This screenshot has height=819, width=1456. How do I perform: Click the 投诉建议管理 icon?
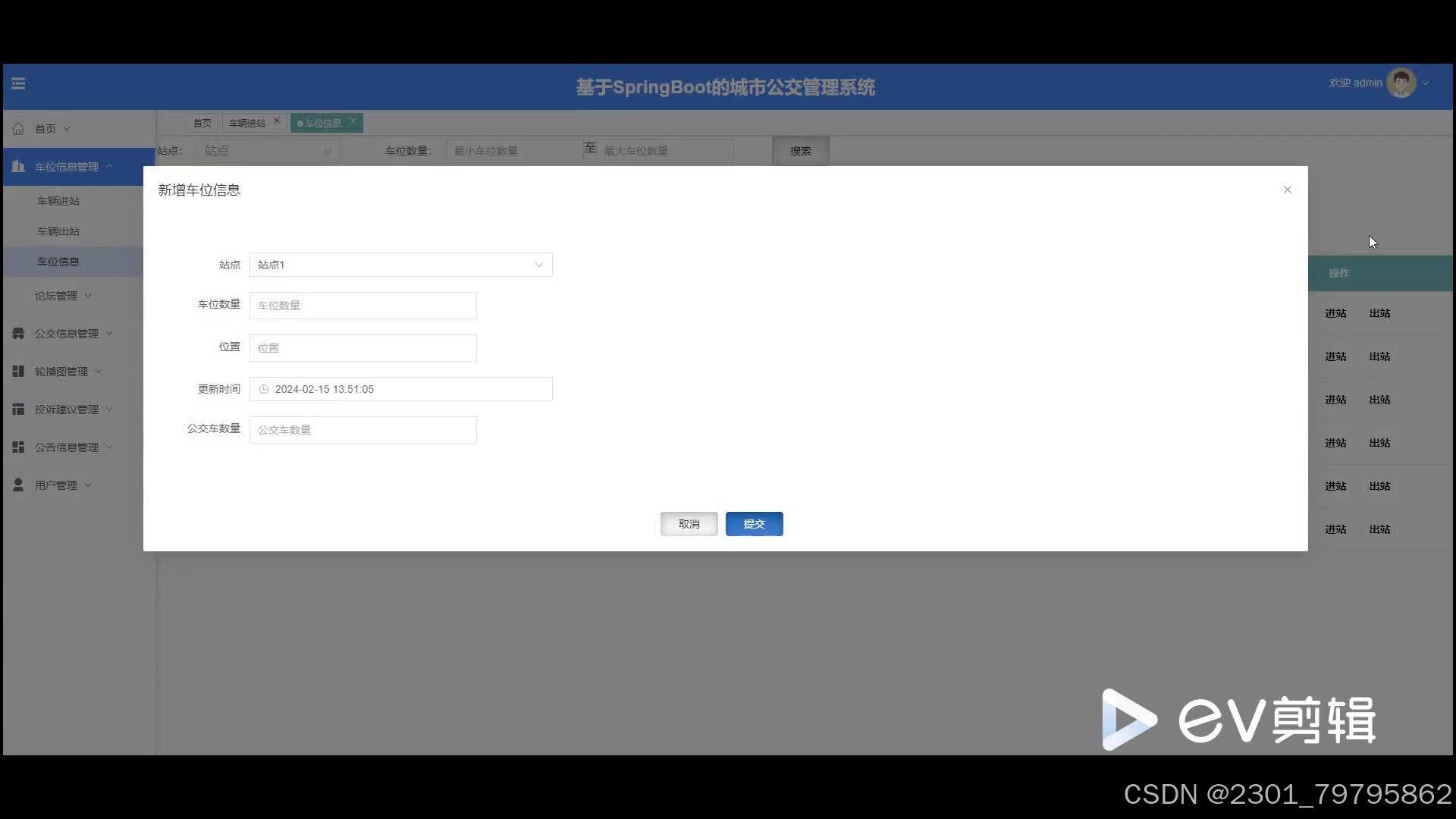18,409
